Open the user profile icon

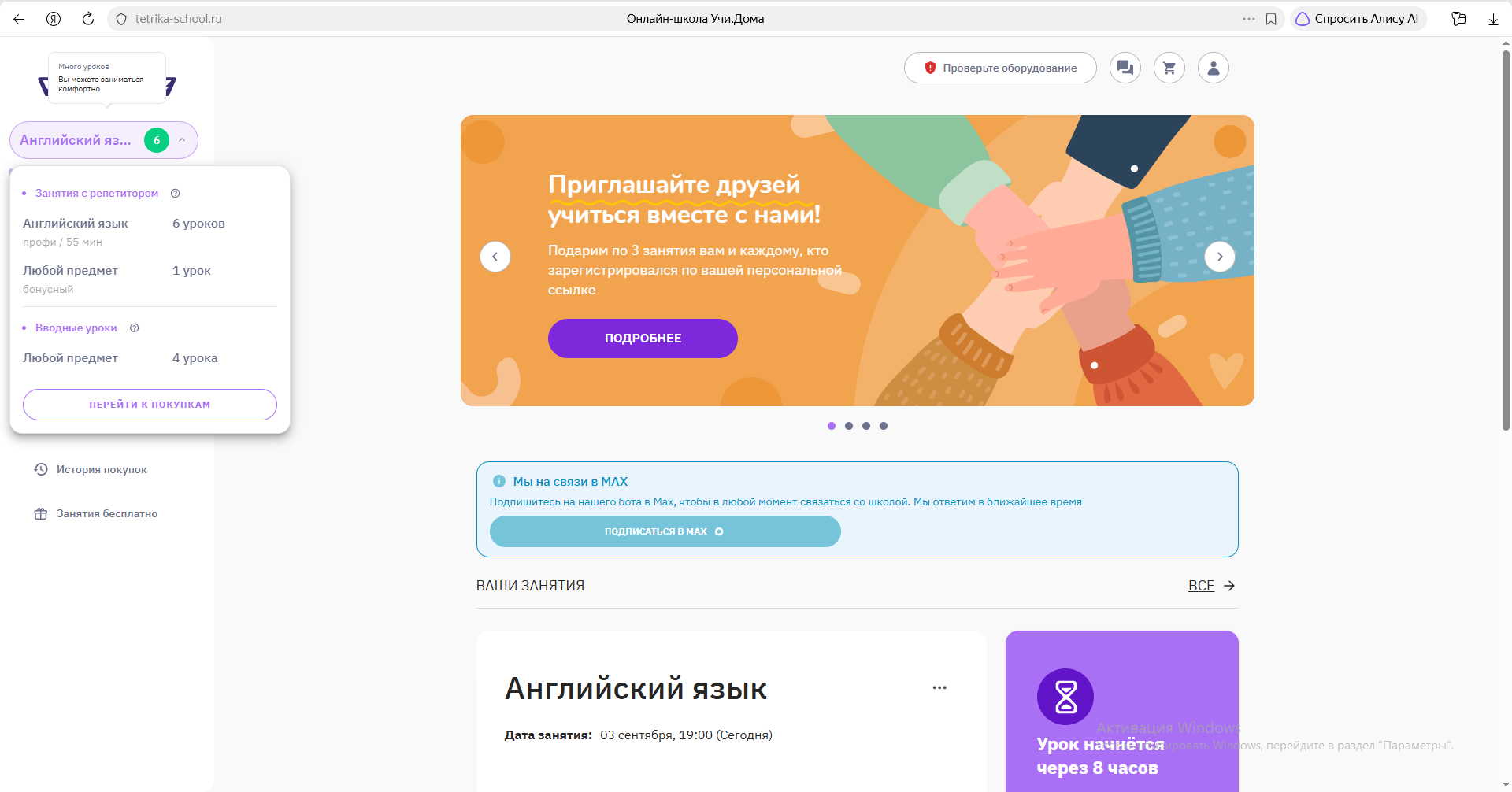tap(1213, 68)
